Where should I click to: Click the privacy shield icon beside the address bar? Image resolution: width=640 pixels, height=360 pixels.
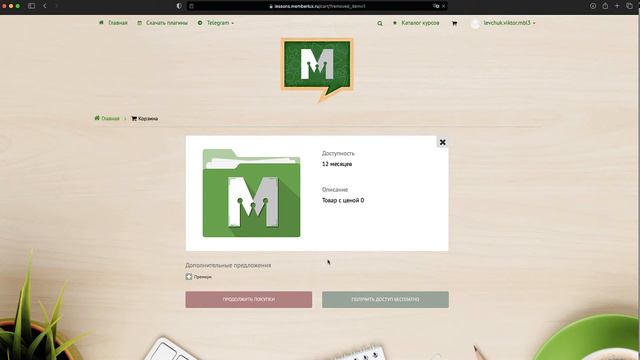click(179, 6)
